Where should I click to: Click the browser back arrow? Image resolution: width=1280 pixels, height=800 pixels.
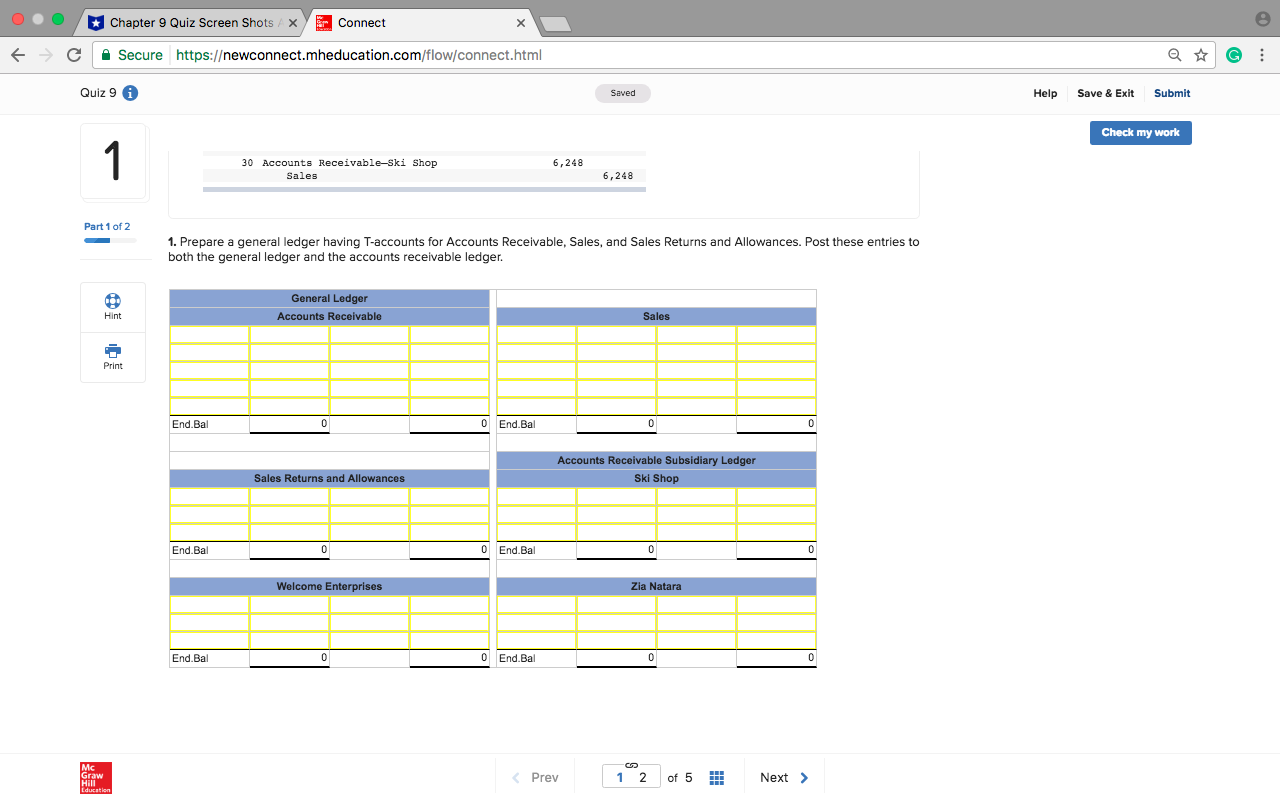coord(19,55)
